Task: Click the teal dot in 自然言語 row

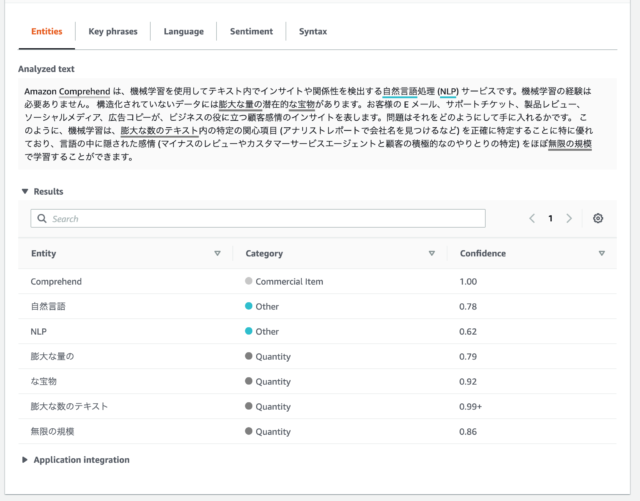Action: pyautogui.click(x=249, y=306)
